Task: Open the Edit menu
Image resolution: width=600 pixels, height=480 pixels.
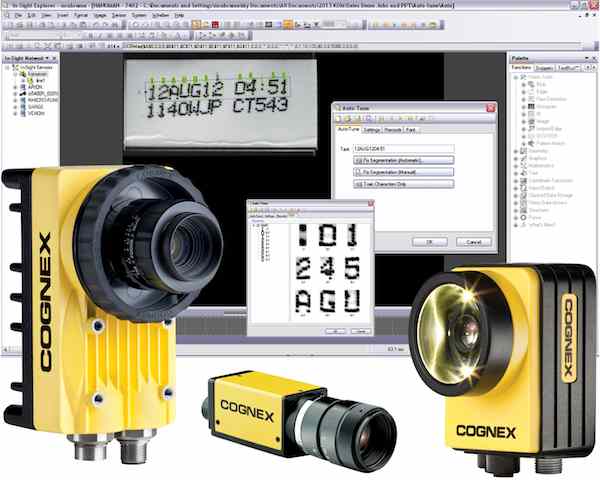Action: (32, 15)
